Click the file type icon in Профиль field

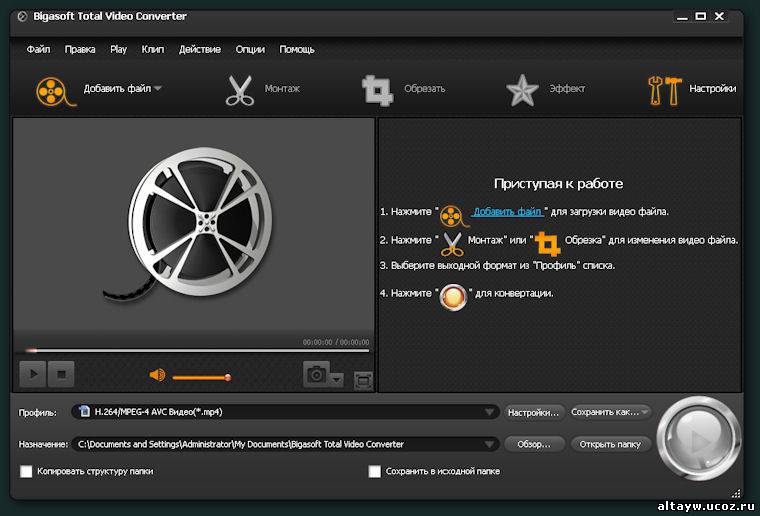[84, 411]
